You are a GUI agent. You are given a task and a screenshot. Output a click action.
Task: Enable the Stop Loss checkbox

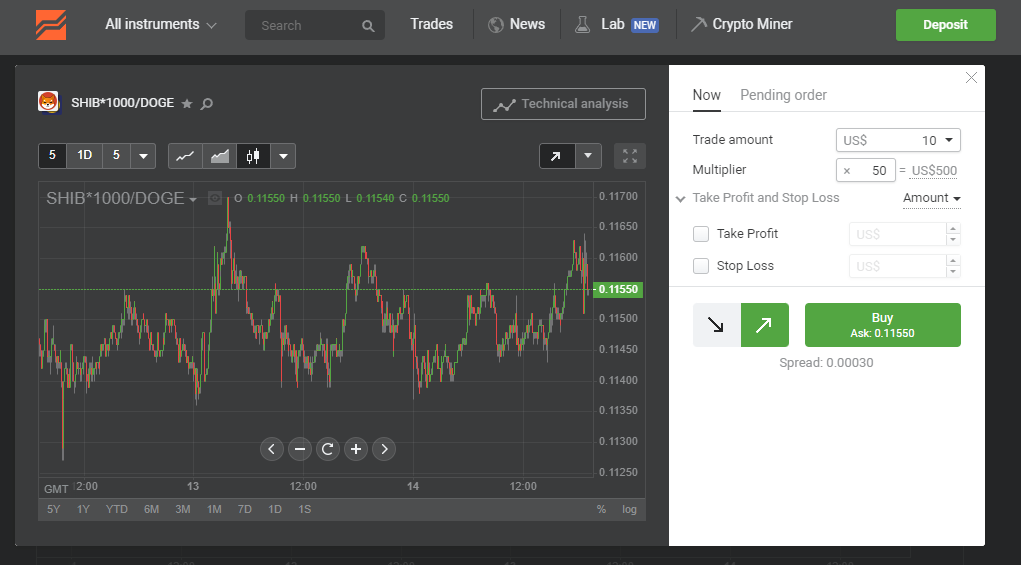[x=701, y=266]
